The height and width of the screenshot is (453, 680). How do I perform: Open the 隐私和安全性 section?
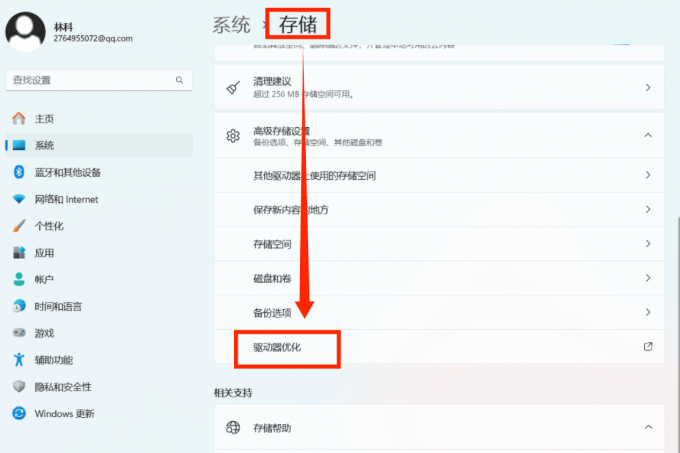point(99,386)
